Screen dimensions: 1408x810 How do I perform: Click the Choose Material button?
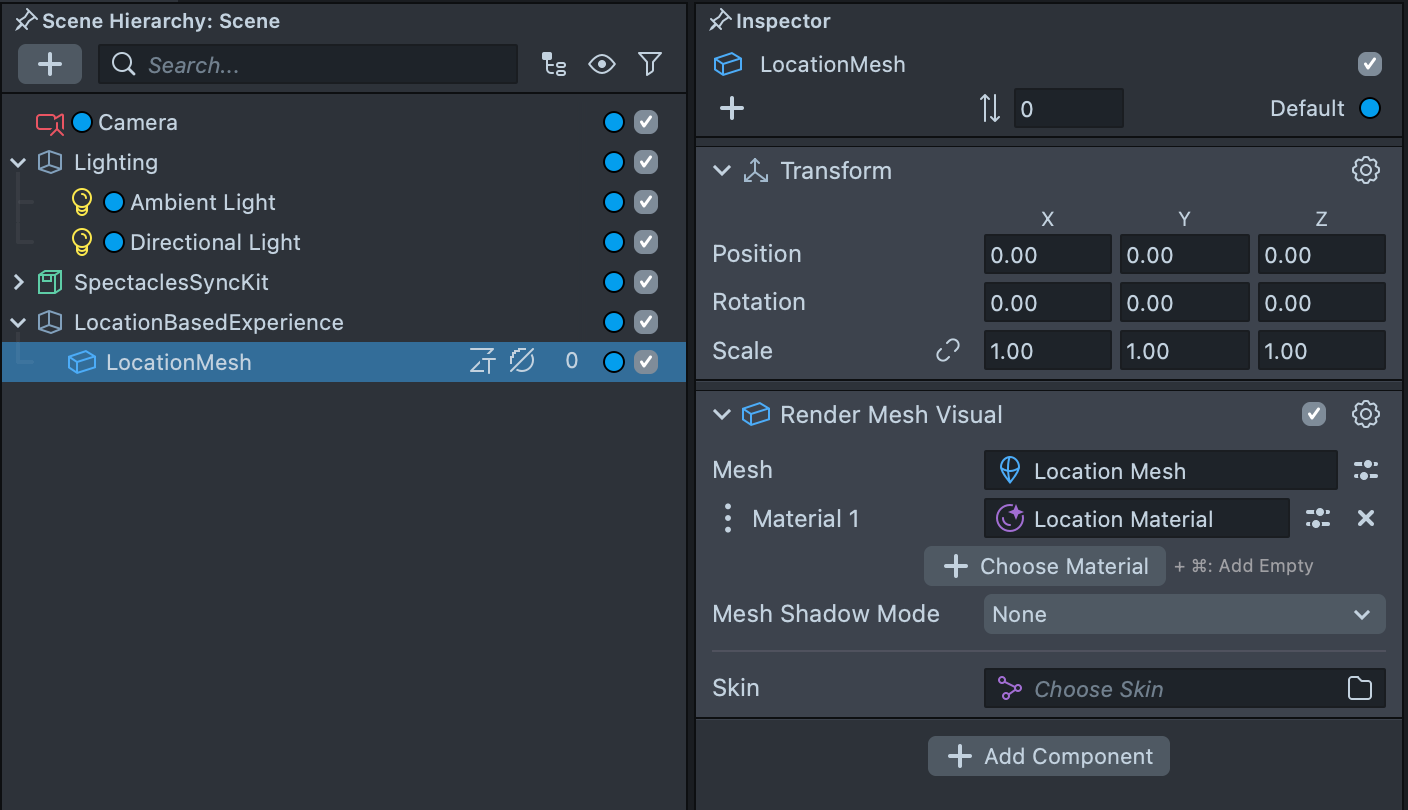pos(1045,566)
